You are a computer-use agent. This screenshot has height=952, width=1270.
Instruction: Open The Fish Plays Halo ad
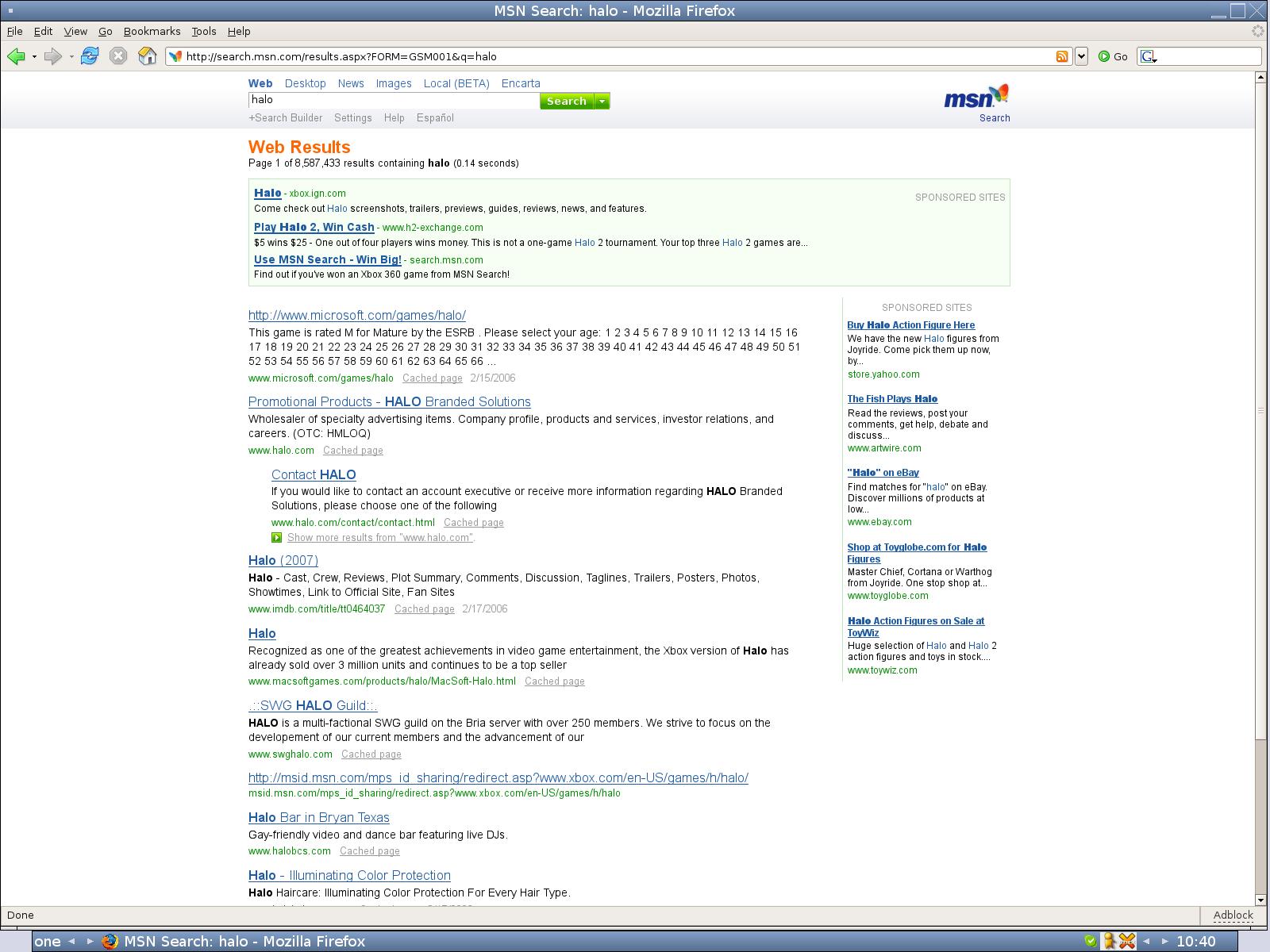pyautogui.click(x=892, y=399)
